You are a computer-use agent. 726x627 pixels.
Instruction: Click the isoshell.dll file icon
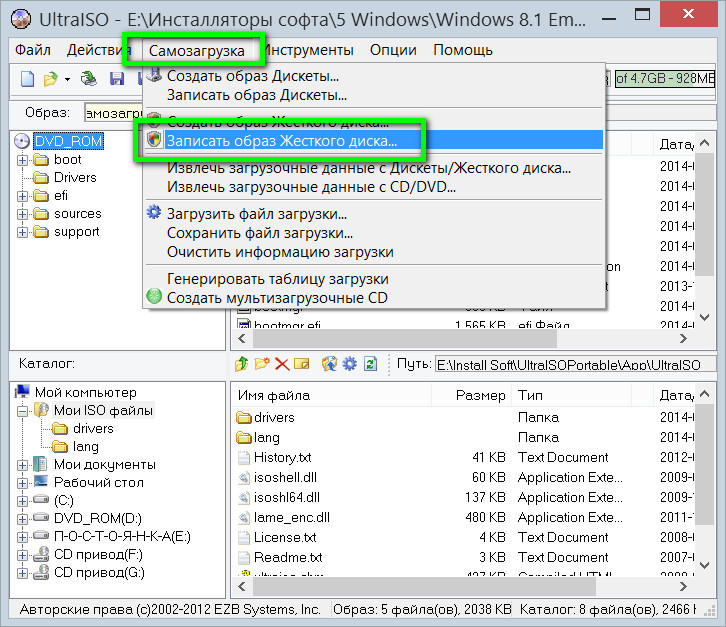(244, 477)
